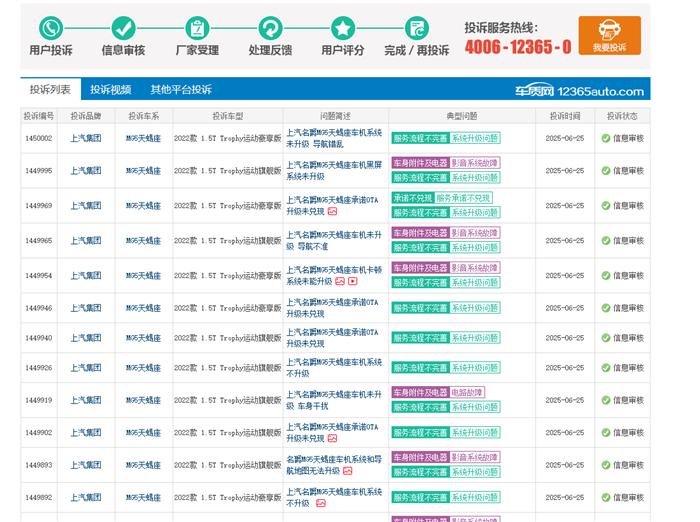Screen dimensions: 700x522
Task: Open the 投诉列表 tab
Action: [x=50, y=89]
